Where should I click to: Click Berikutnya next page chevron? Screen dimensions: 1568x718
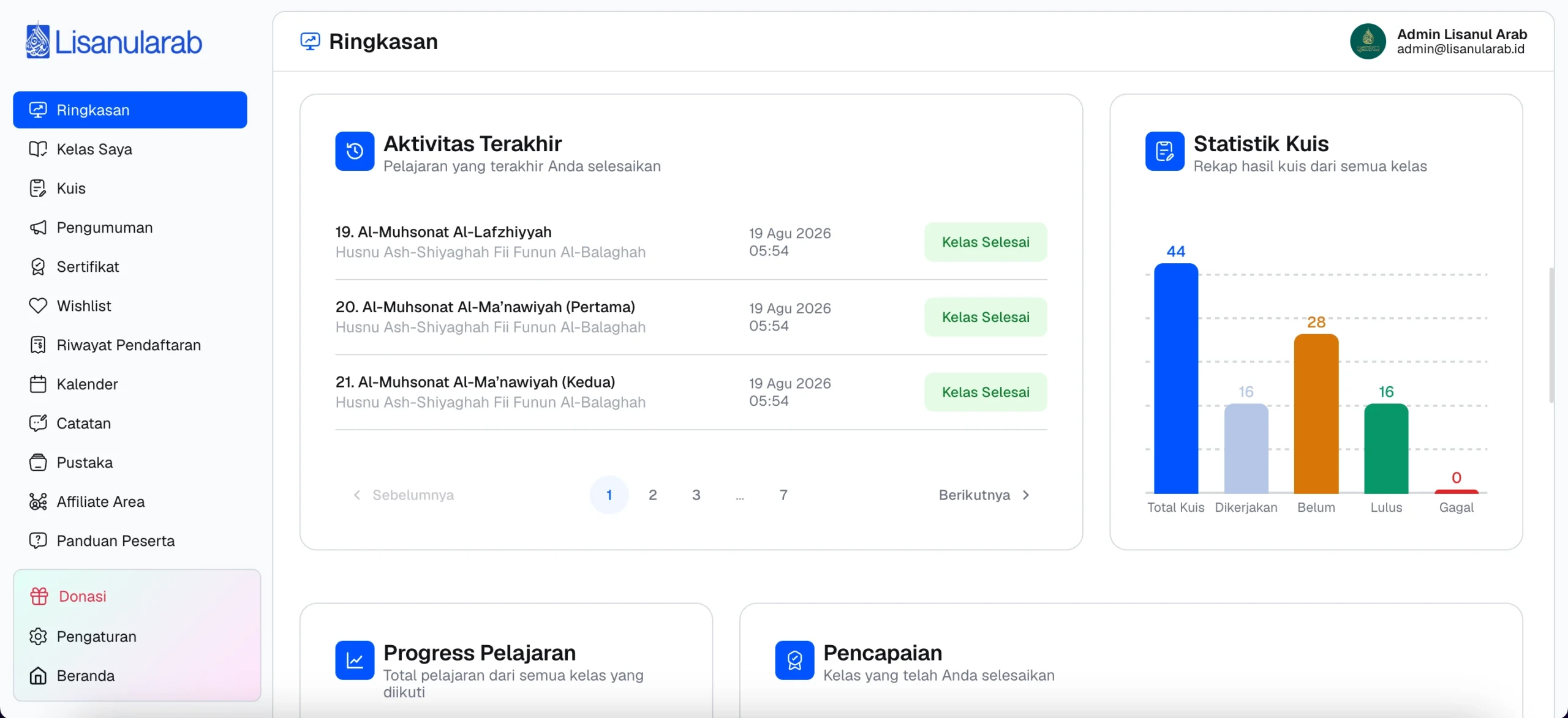(x=1026, y=495)
